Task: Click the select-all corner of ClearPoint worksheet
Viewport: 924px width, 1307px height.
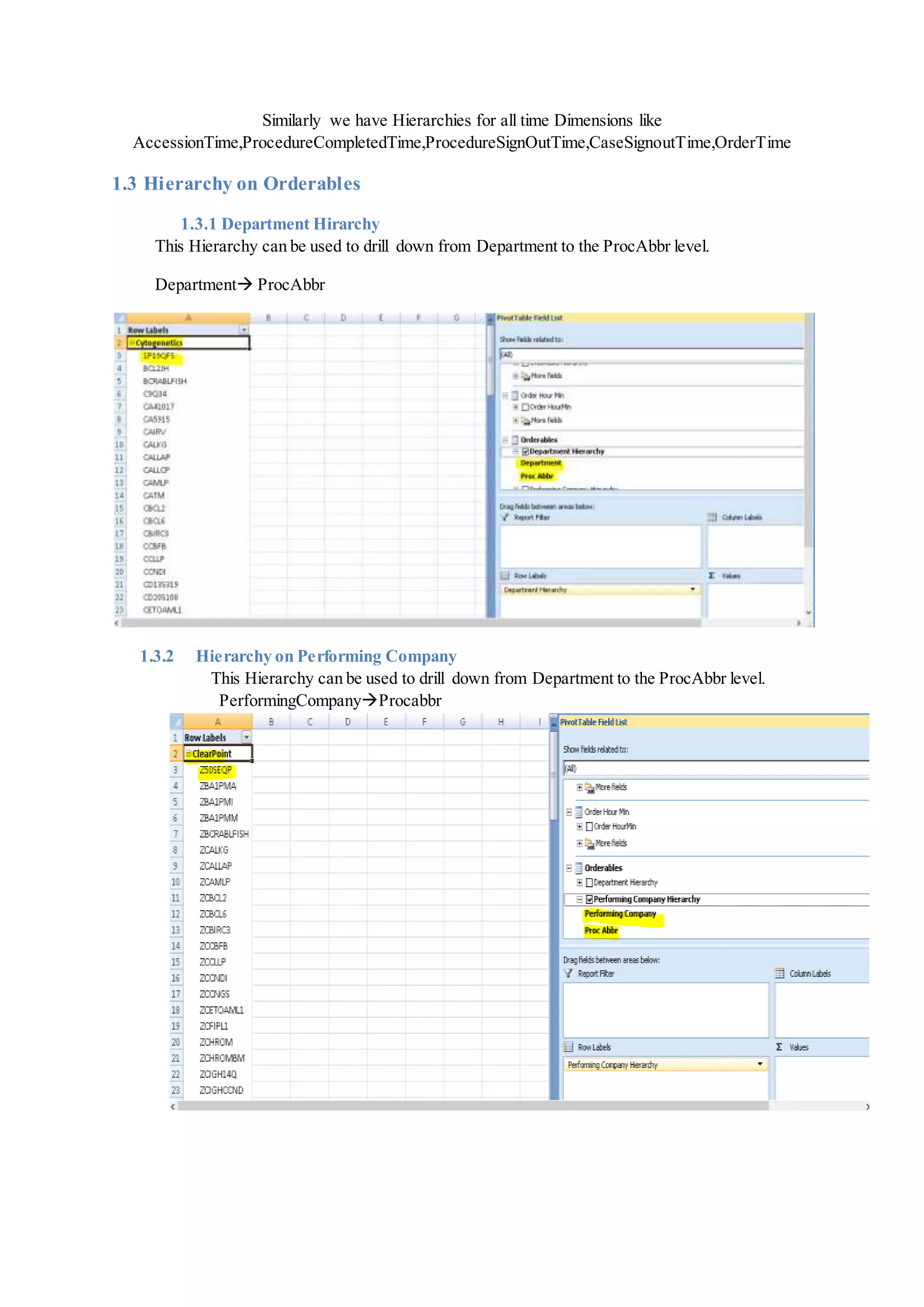Action: tap(176, 722)
